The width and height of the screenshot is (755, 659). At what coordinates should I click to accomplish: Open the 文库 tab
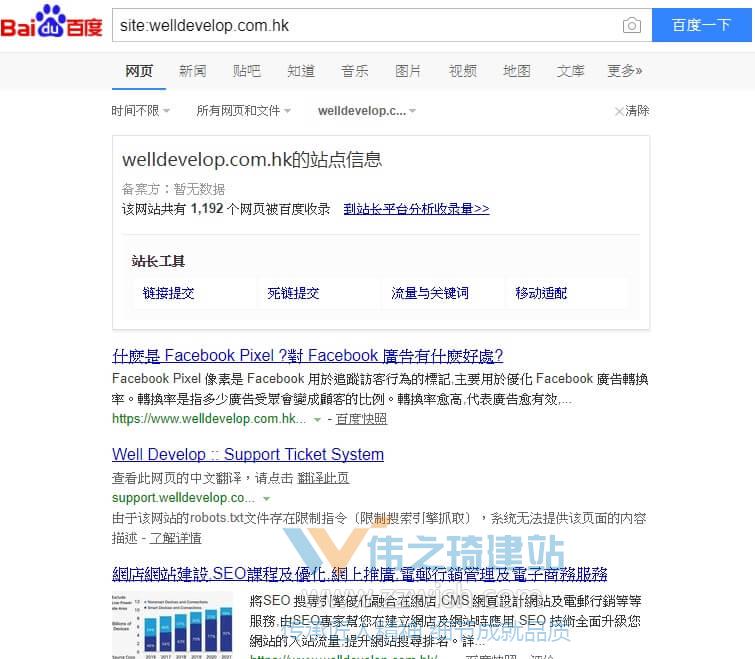[571, 71]
